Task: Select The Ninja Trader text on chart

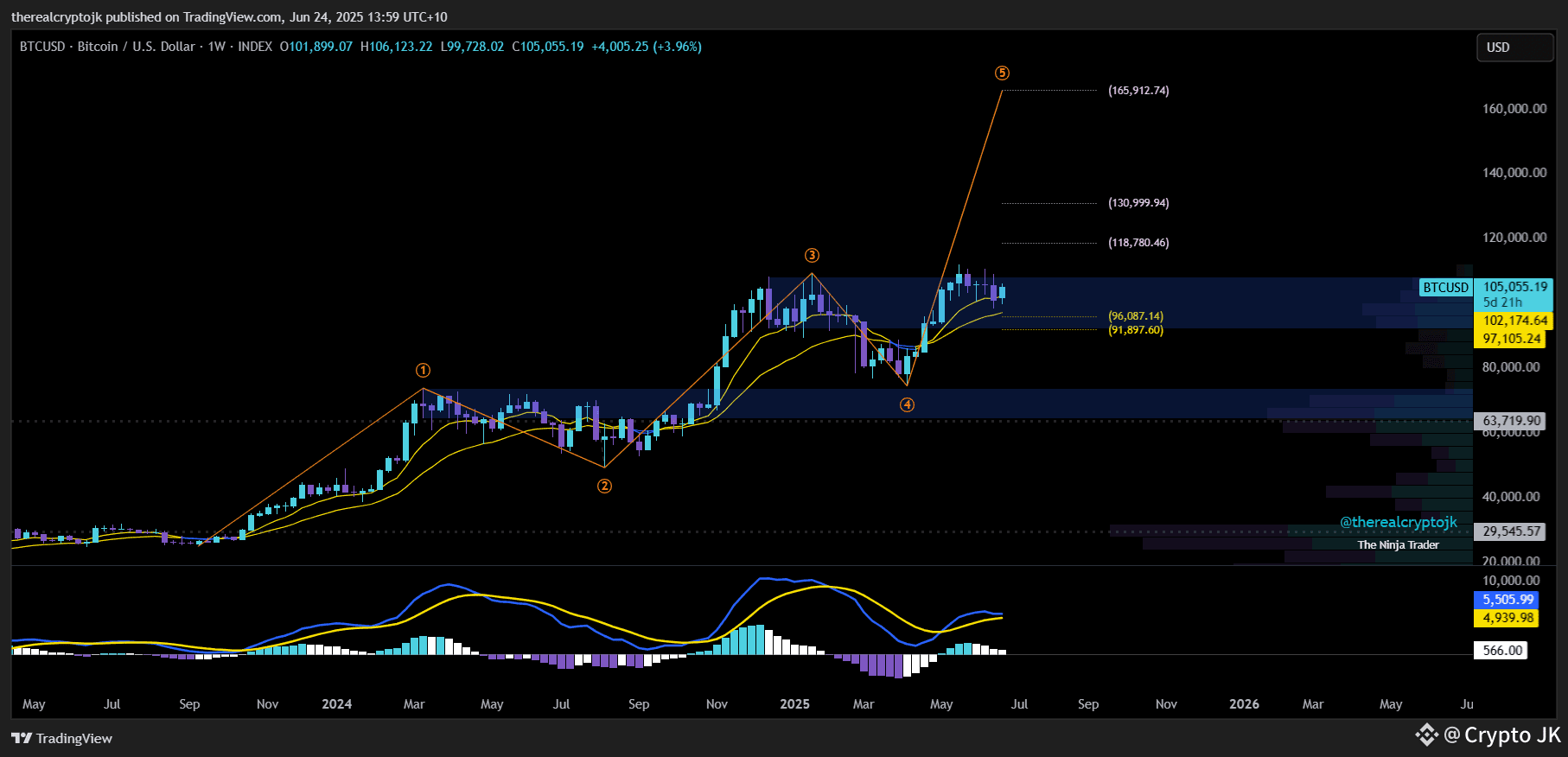Action: click(x=1399, y=545)
